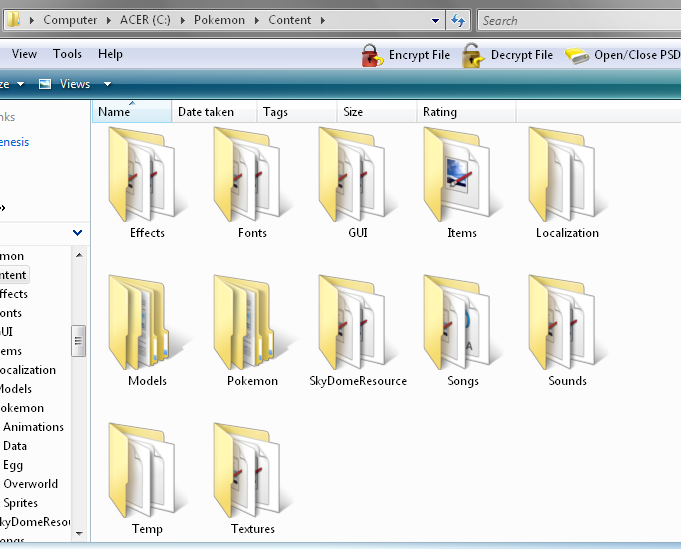Open the Fonts folder icon
This screenshot has width=681, height=549.
tap(252, 174)
